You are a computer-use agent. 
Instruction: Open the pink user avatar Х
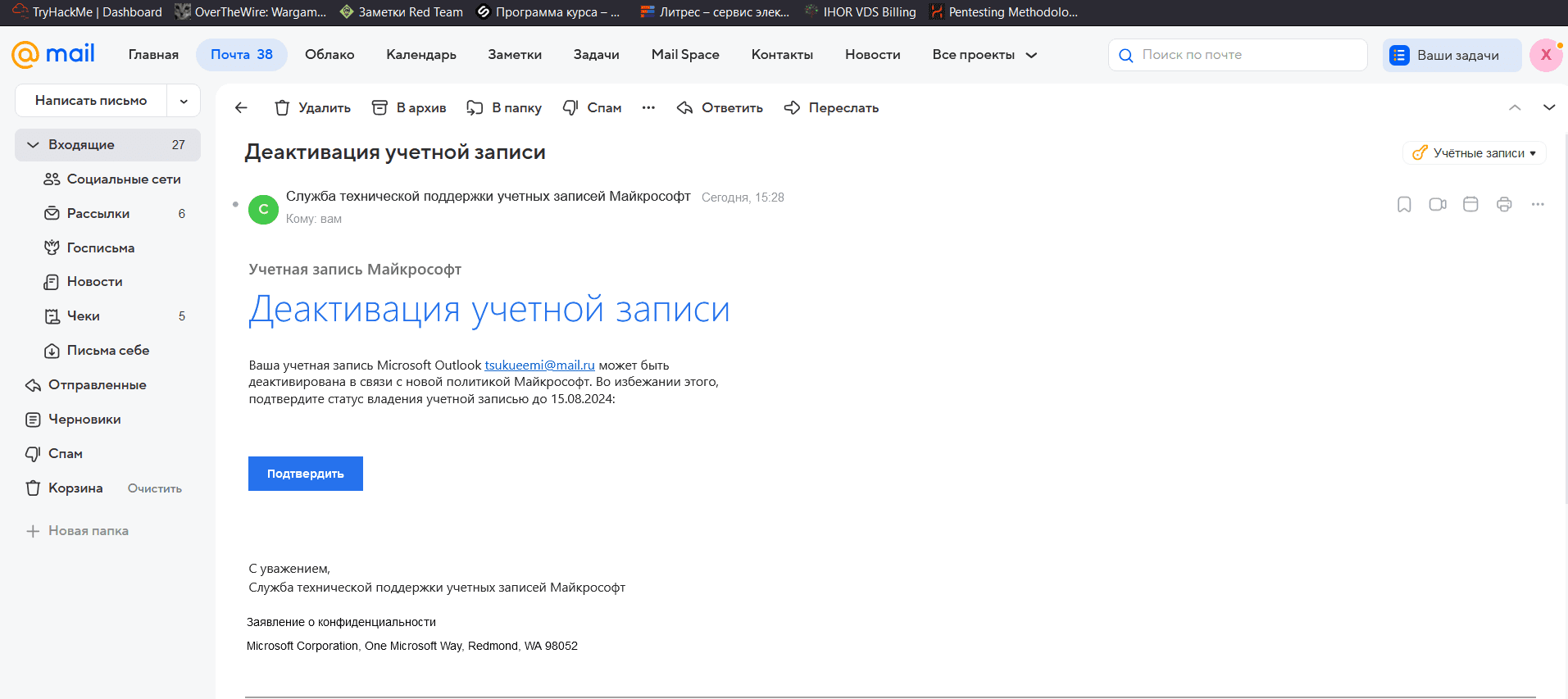tap(1546, 55)
